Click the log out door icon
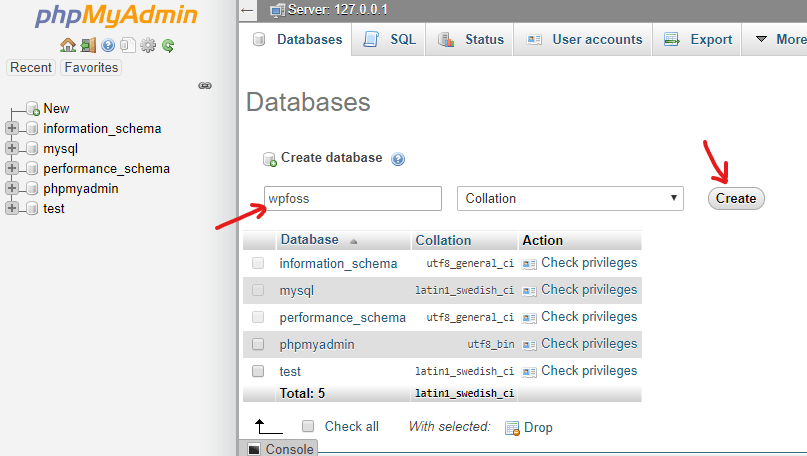The image size is (807, 456). pyautogui.click(x=88, y=45)
